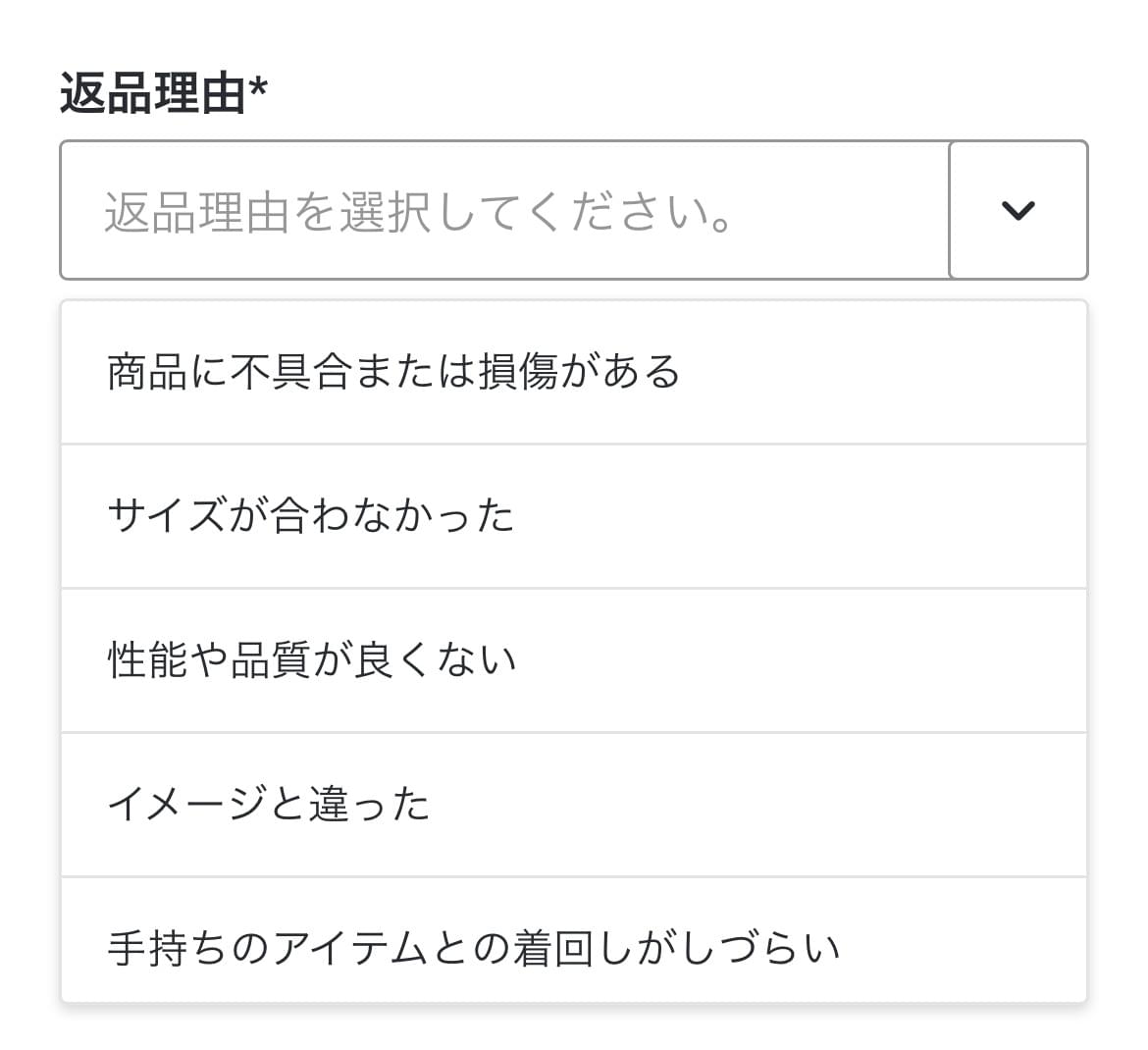This screenshot has height=1050, width=1148.
Task: Click the 返品理由* field label
Action: pos(163,94)
